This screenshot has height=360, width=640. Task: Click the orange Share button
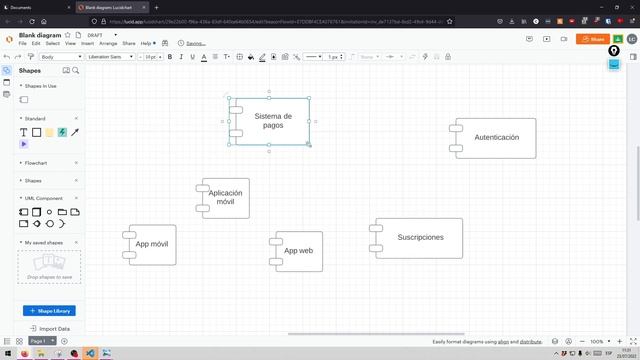pyautogui.click(x=593, y=39)
